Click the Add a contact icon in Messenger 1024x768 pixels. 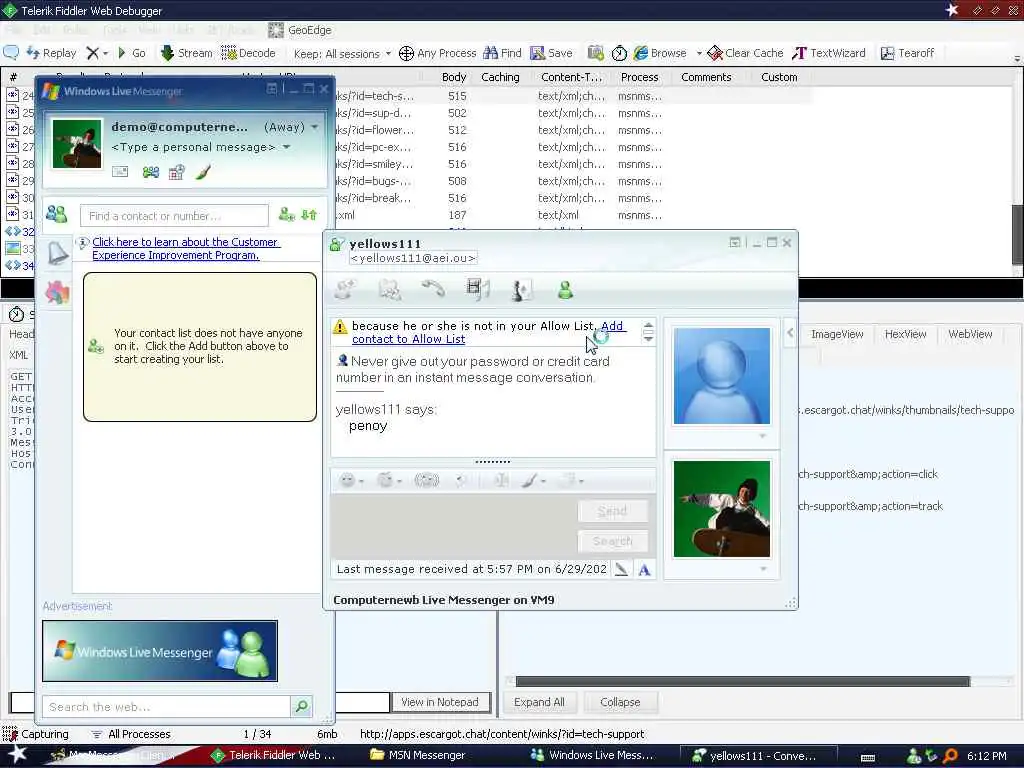pos(287,214)
